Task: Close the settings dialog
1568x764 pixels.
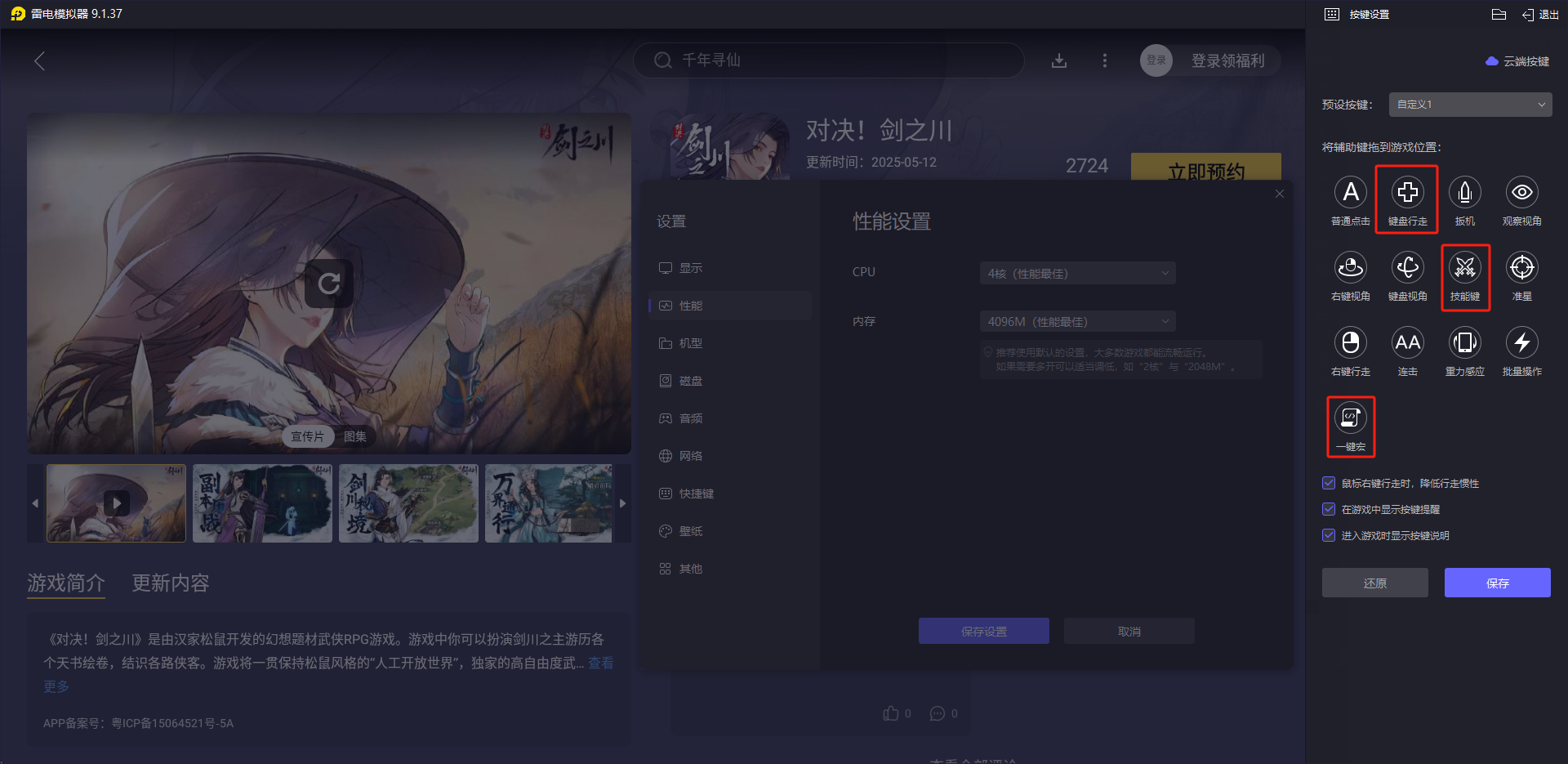Action: 1280,194
